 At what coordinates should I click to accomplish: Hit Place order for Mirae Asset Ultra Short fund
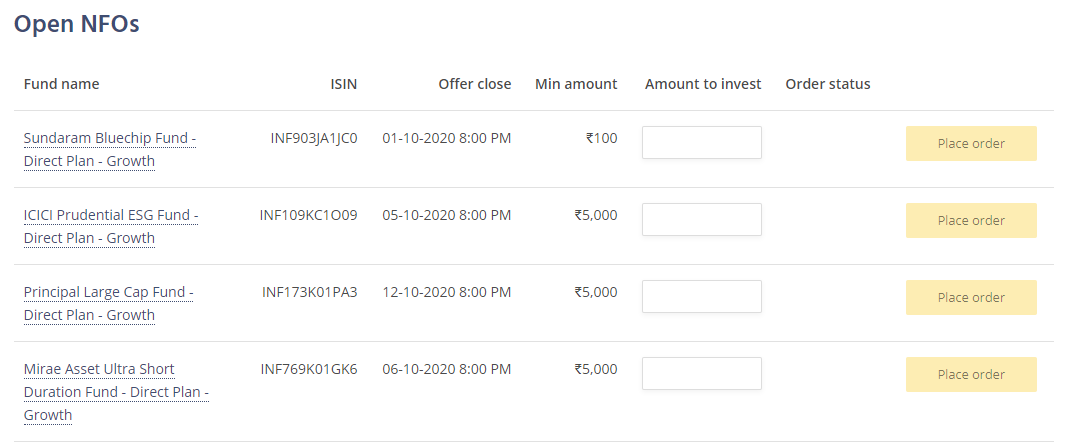point(970,375)
